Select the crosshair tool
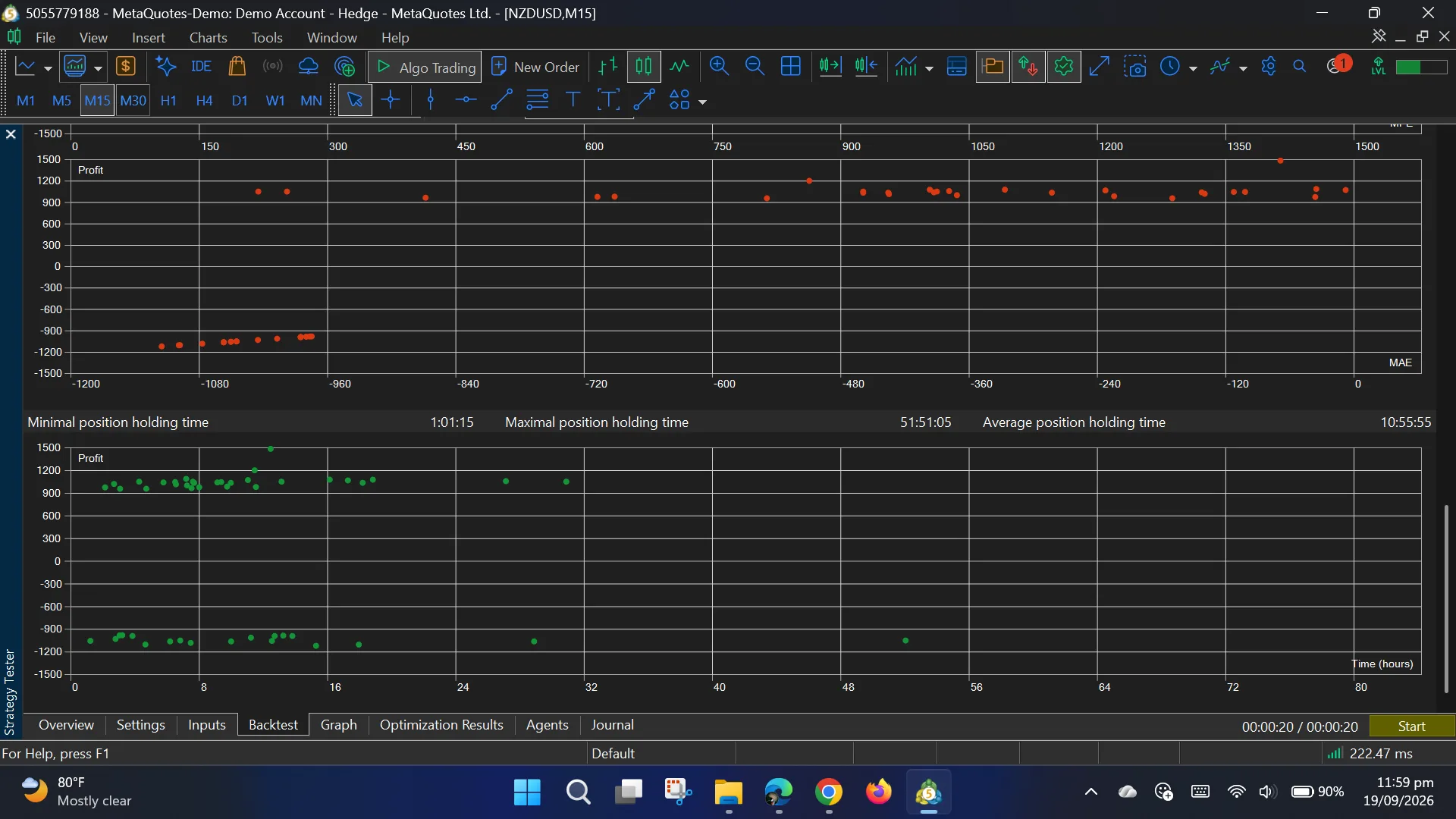 391,100
